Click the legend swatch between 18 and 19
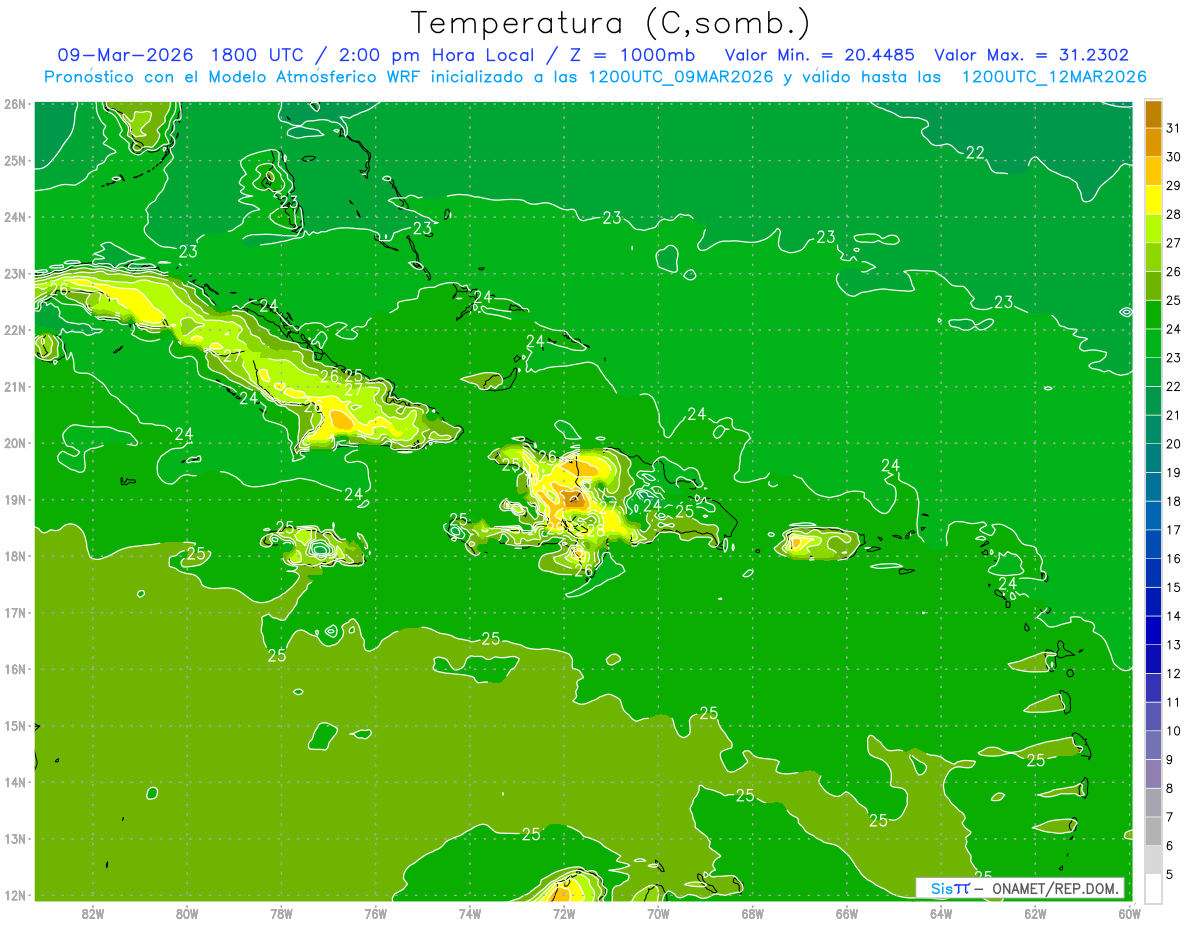Screen dimensions: 1200x927 tap(1153, 487)
